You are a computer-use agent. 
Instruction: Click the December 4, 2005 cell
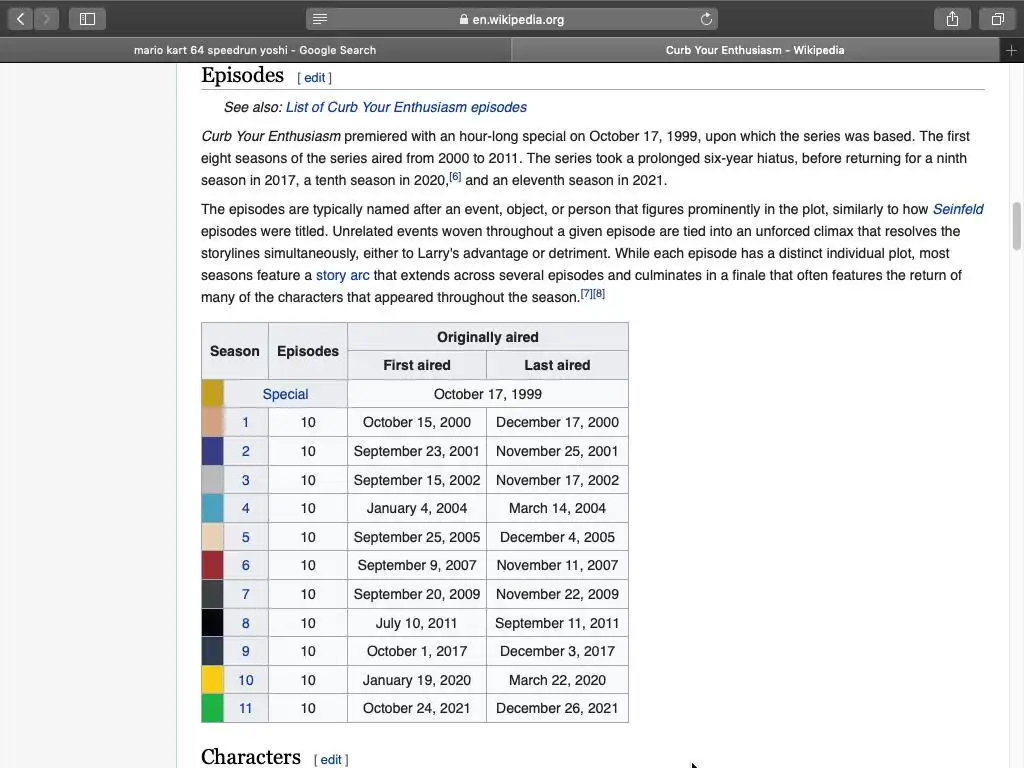(557, 537)
